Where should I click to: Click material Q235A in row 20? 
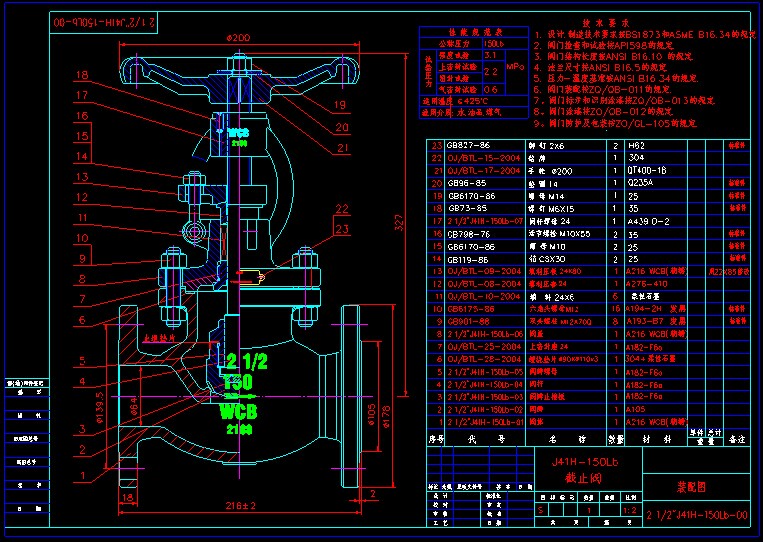tap(640, 183)
